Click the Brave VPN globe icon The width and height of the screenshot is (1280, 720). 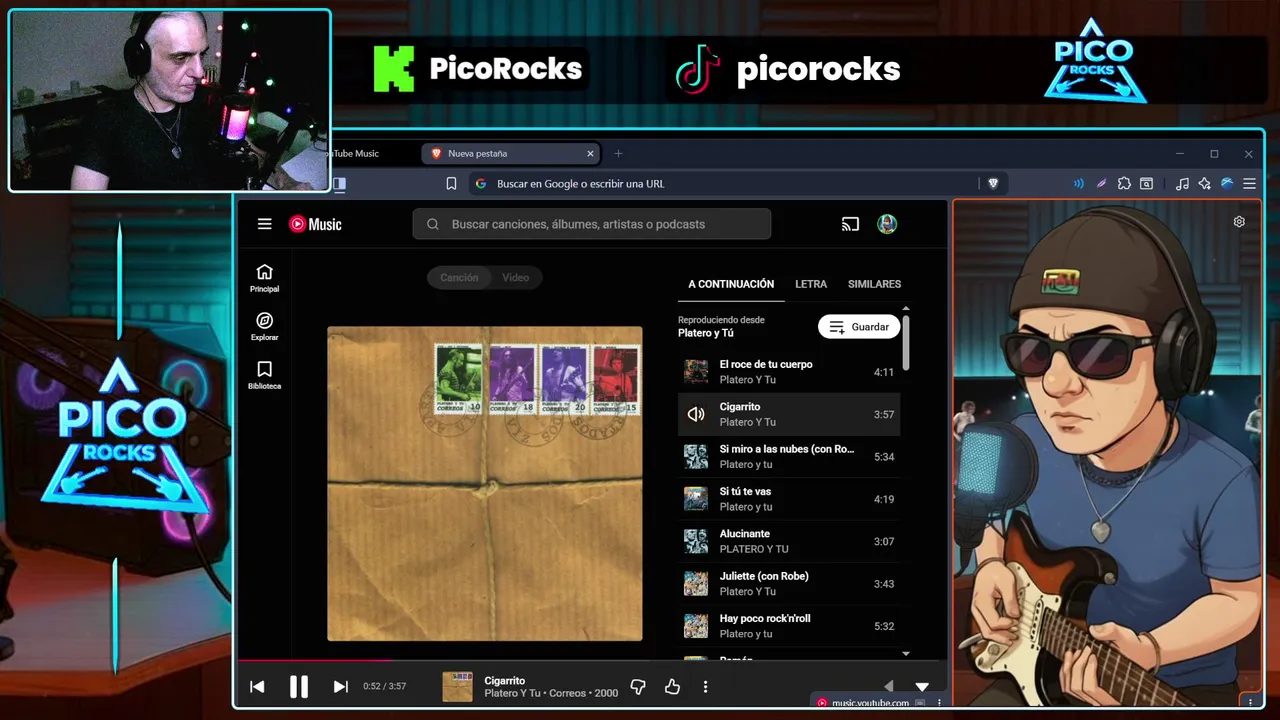pyautogui.click(x=1227, y=184)
